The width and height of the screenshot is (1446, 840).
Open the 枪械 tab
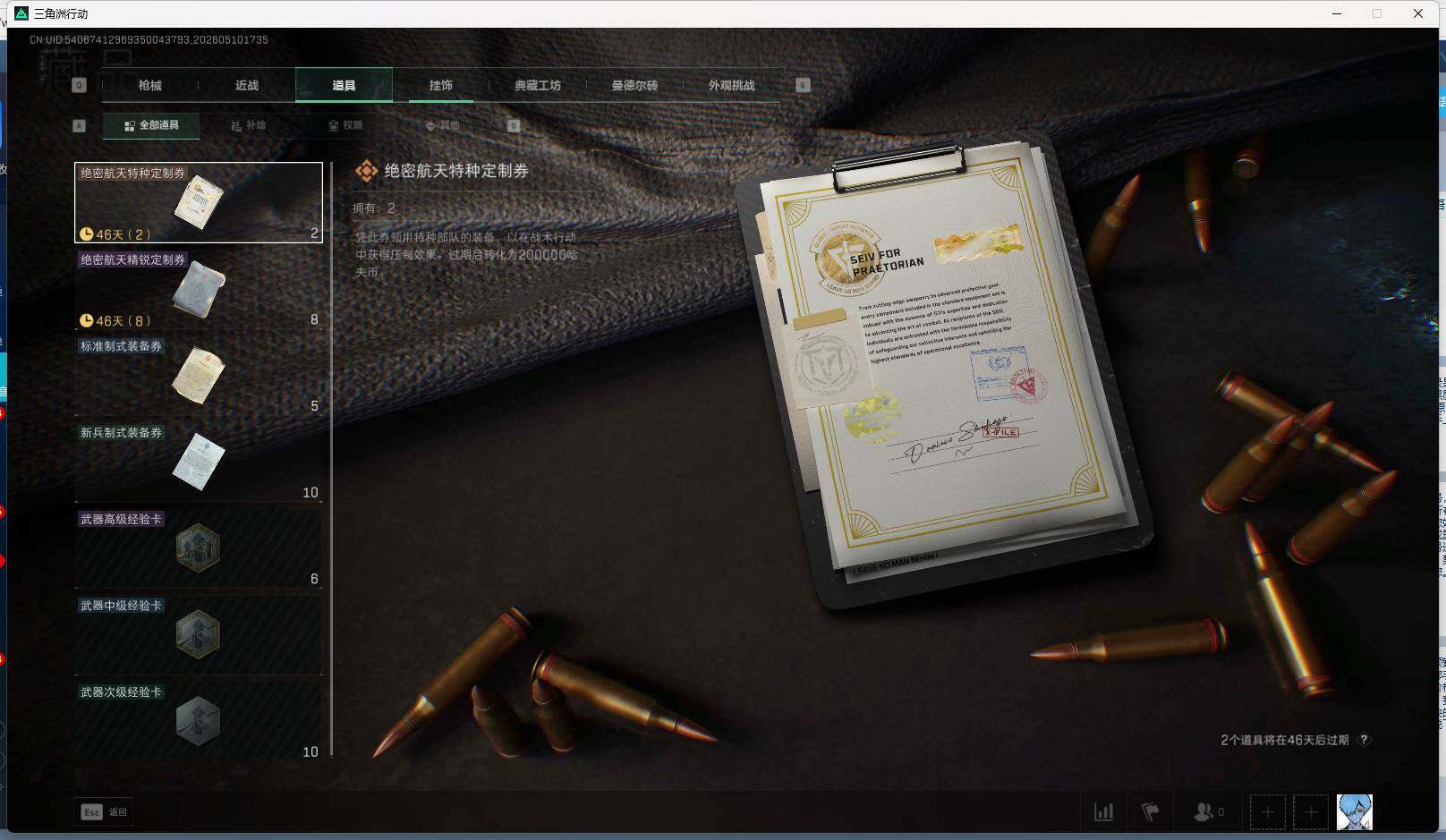150,85
